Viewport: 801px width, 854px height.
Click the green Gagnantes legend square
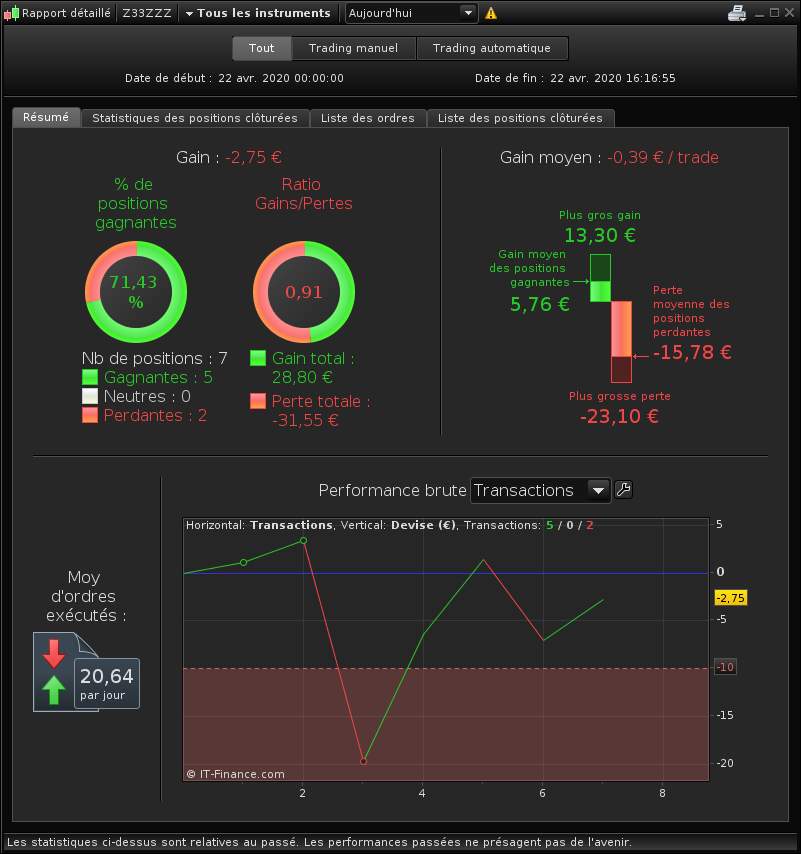90,377
